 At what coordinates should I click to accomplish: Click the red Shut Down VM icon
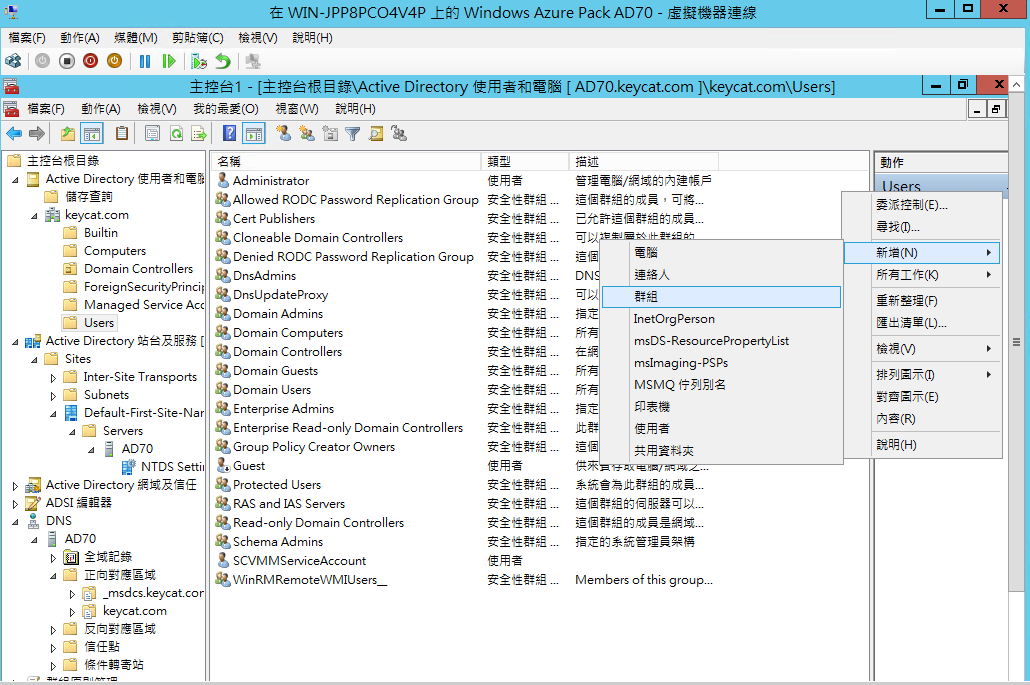pyautogui.click(x=91, y=61)
